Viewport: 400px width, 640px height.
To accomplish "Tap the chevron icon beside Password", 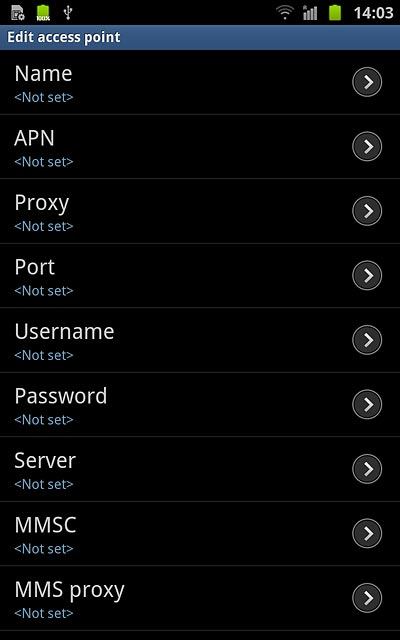I will [367, 404].
